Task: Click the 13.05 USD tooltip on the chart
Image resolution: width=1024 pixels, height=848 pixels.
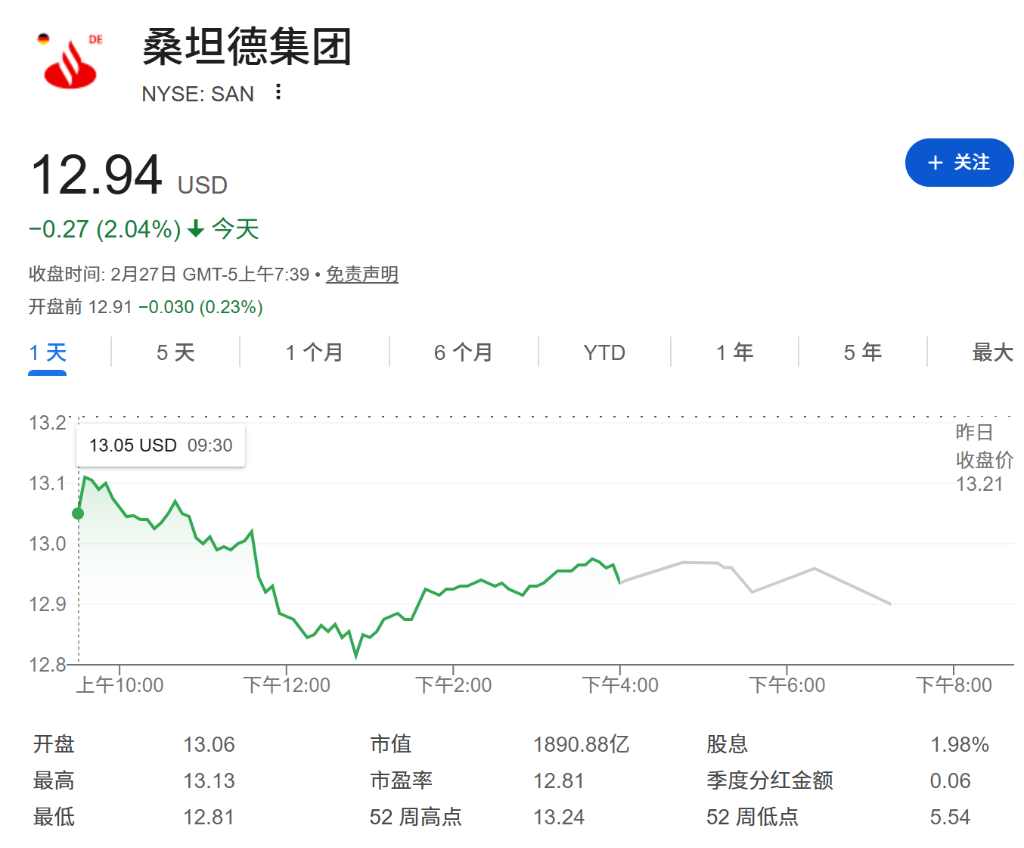Action: point(160,445)
